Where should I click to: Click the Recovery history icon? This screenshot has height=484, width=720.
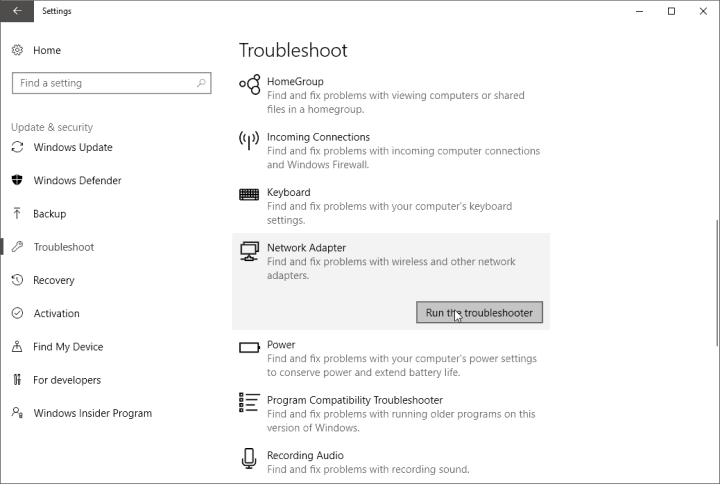(17, 280)
